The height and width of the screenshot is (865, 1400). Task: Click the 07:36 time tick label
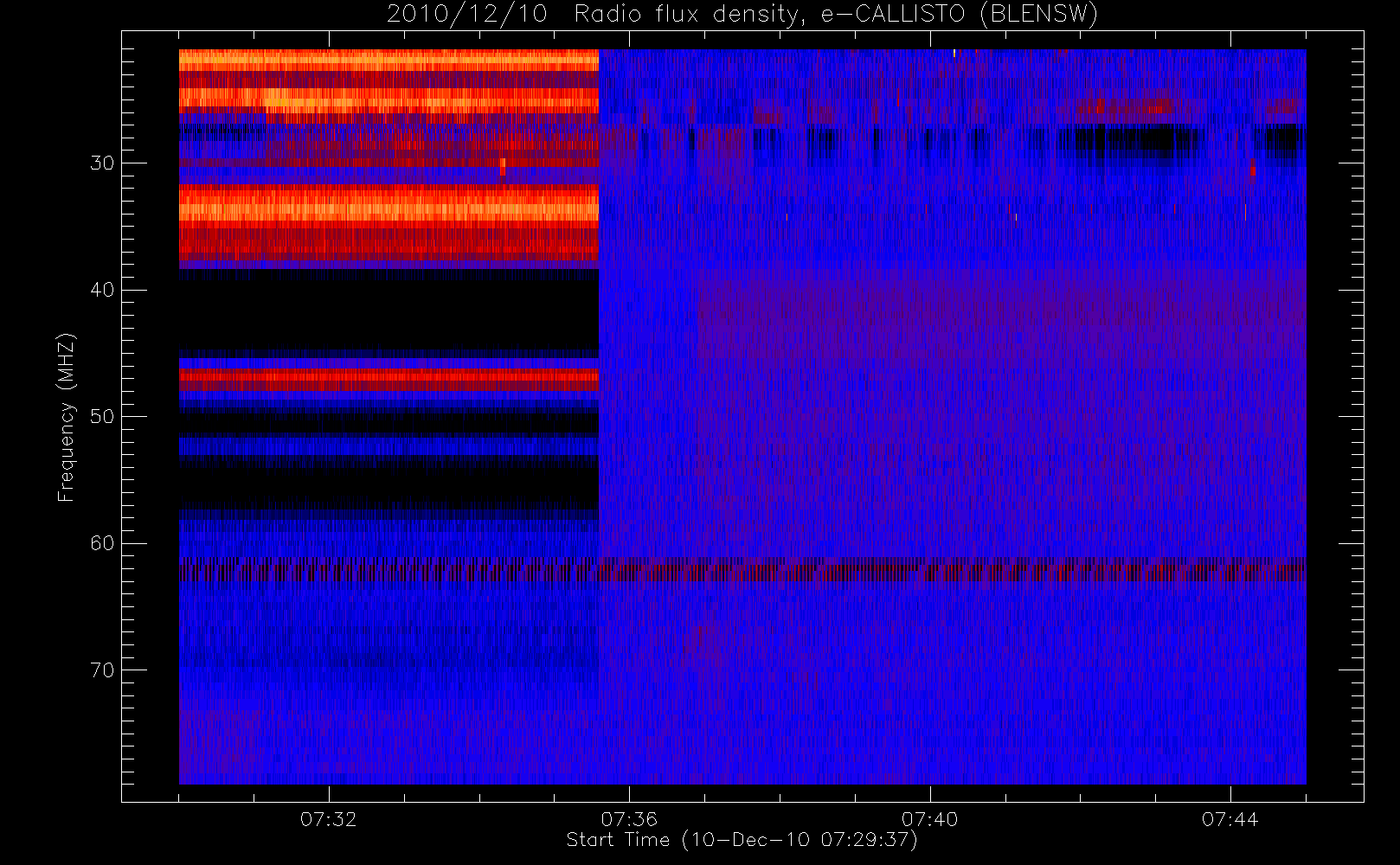[629, 819]
